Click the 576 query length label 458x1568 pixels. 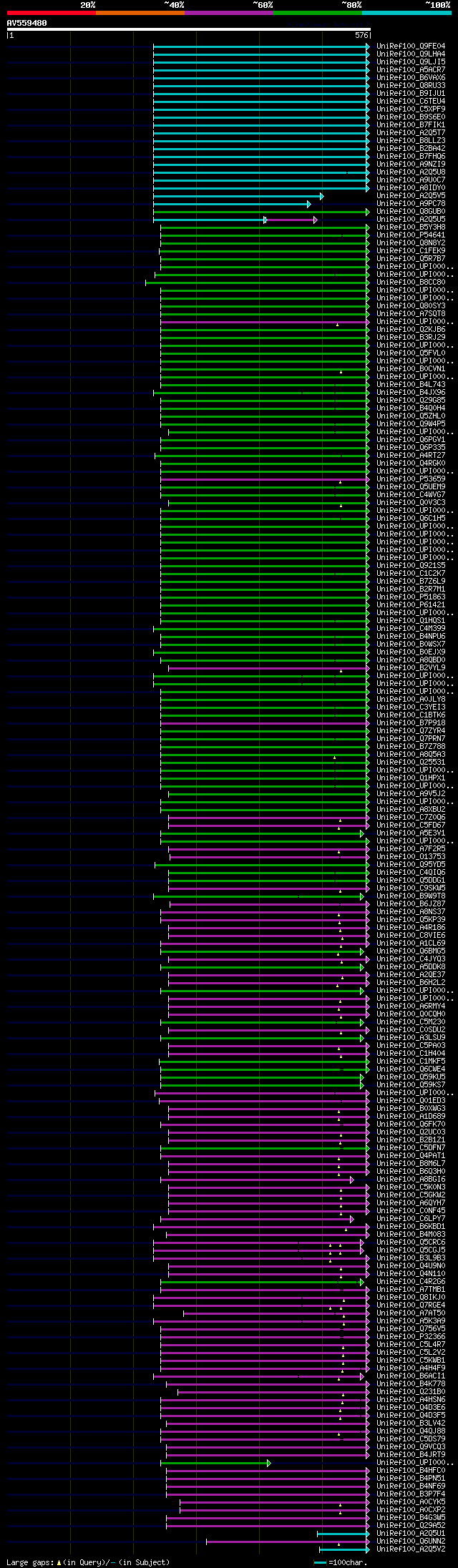[361, 35]
